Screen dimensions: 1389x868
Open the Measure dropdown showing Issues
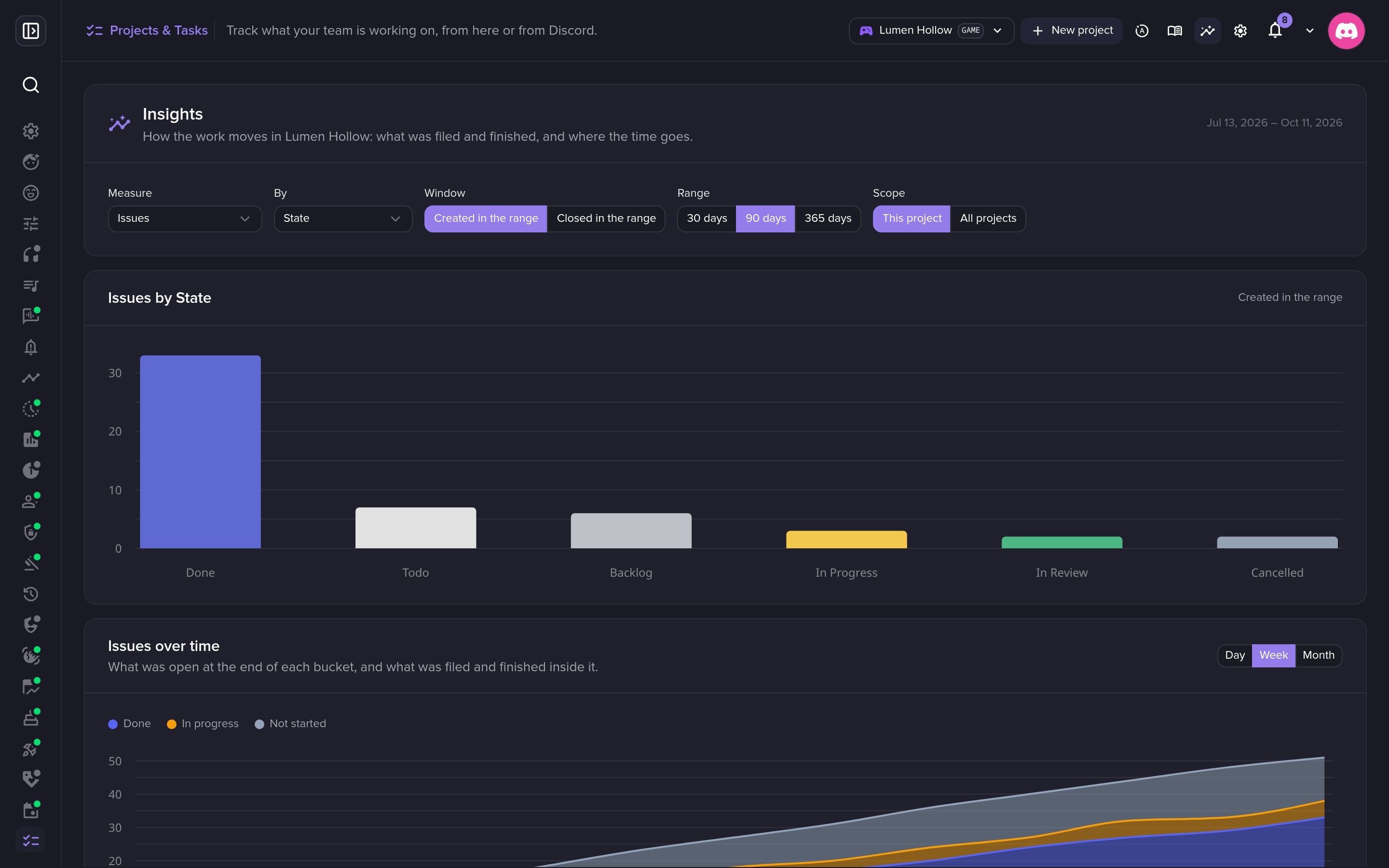(185, 219)
